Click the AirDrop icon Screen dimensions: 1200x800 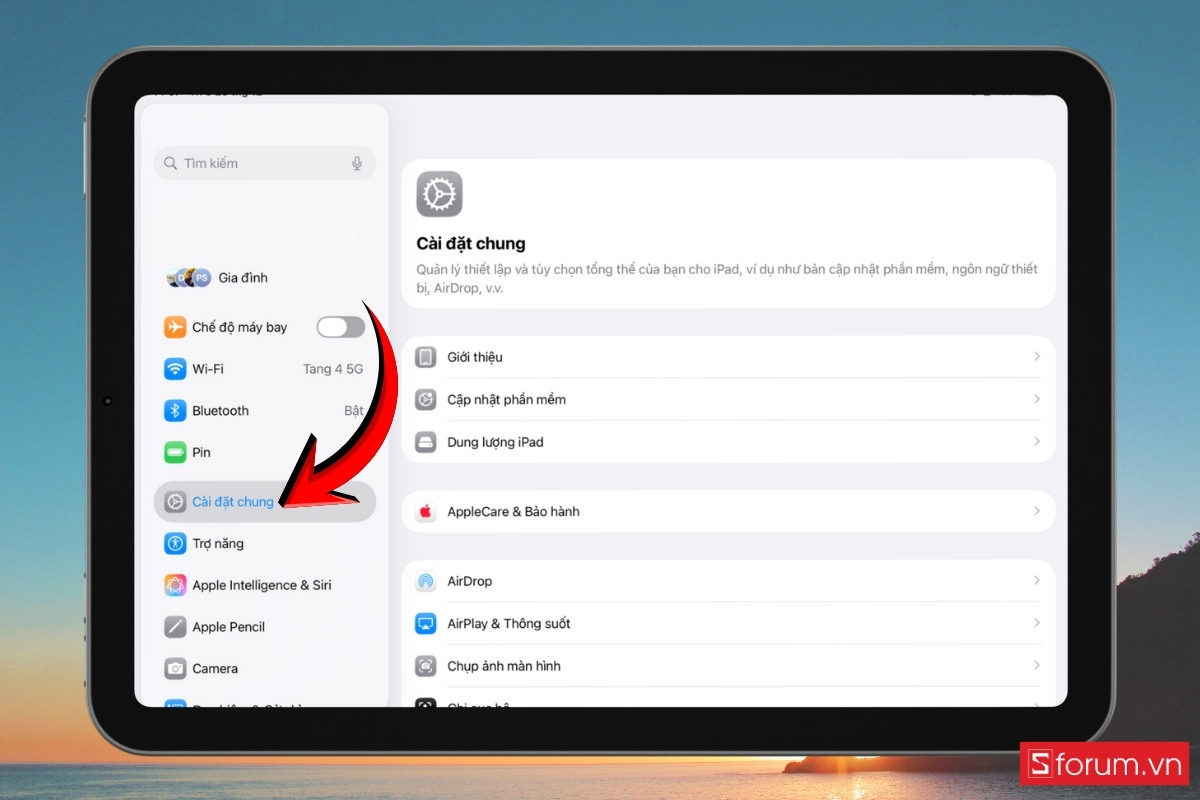[x=426, y=582]
